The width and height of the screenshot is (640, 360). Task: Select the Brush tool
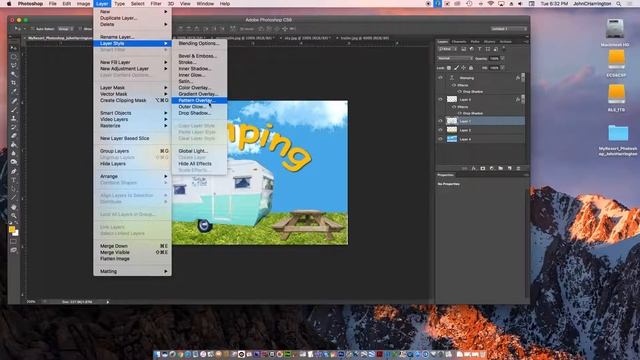[x=13, y=109]
